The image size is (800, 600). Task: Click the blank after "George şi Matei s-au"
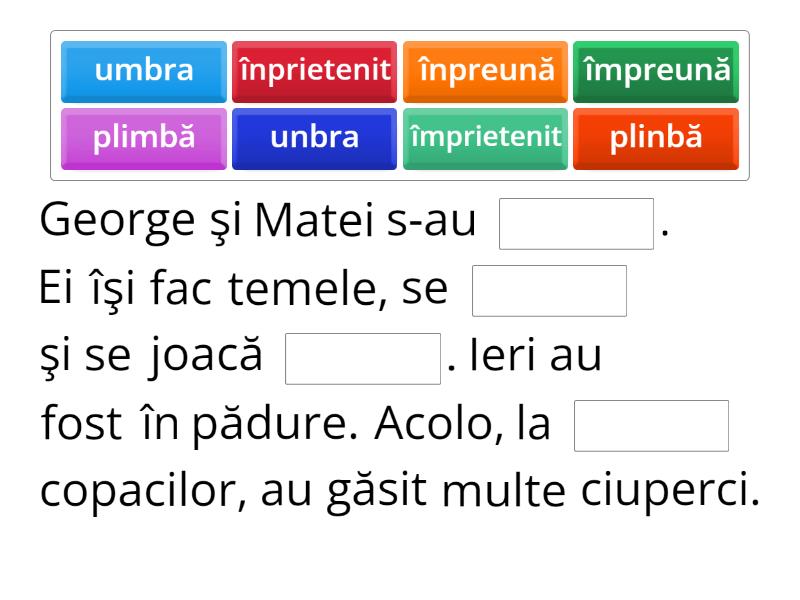577,224
